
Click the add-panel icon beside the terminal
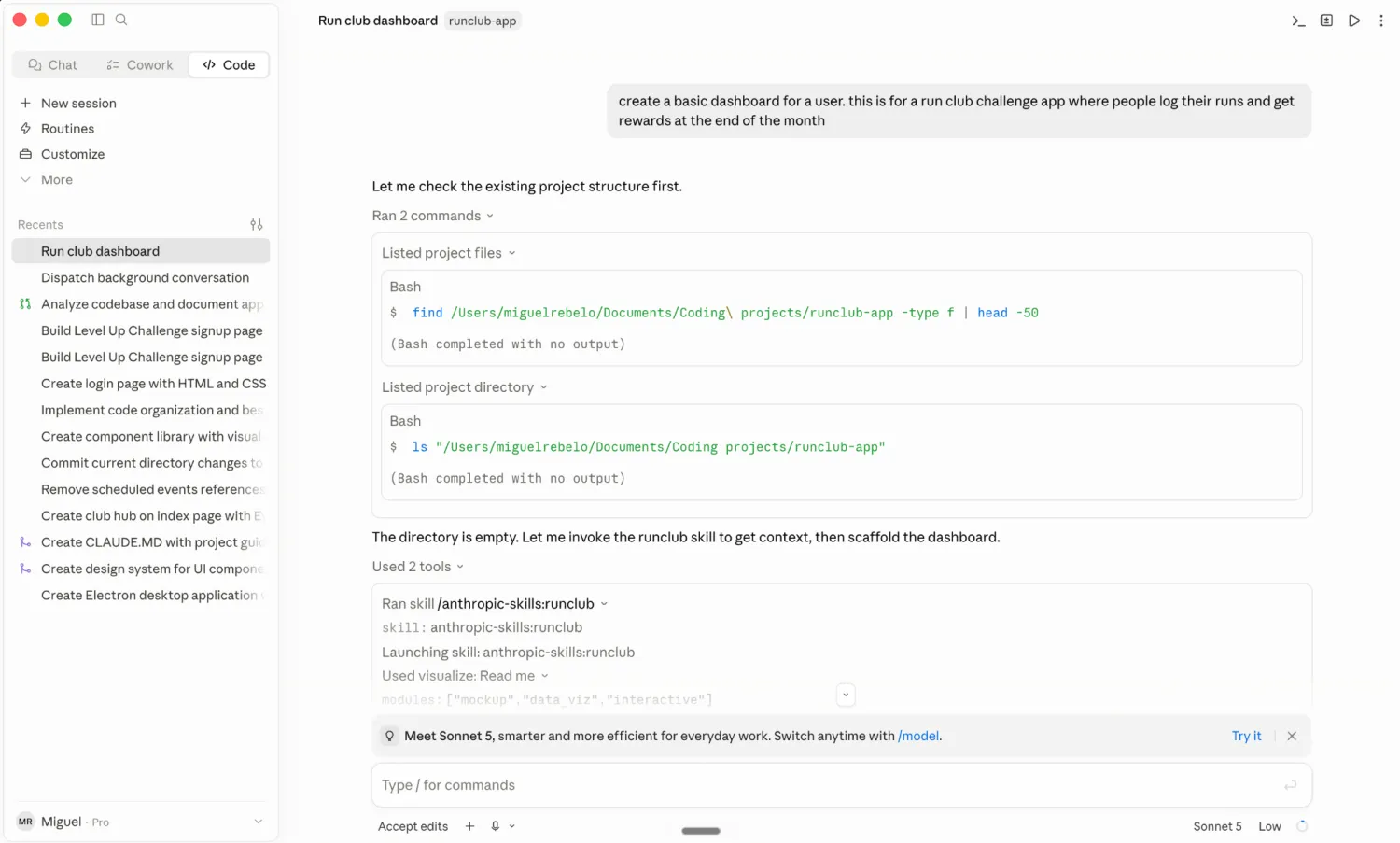click(1326, 21)
